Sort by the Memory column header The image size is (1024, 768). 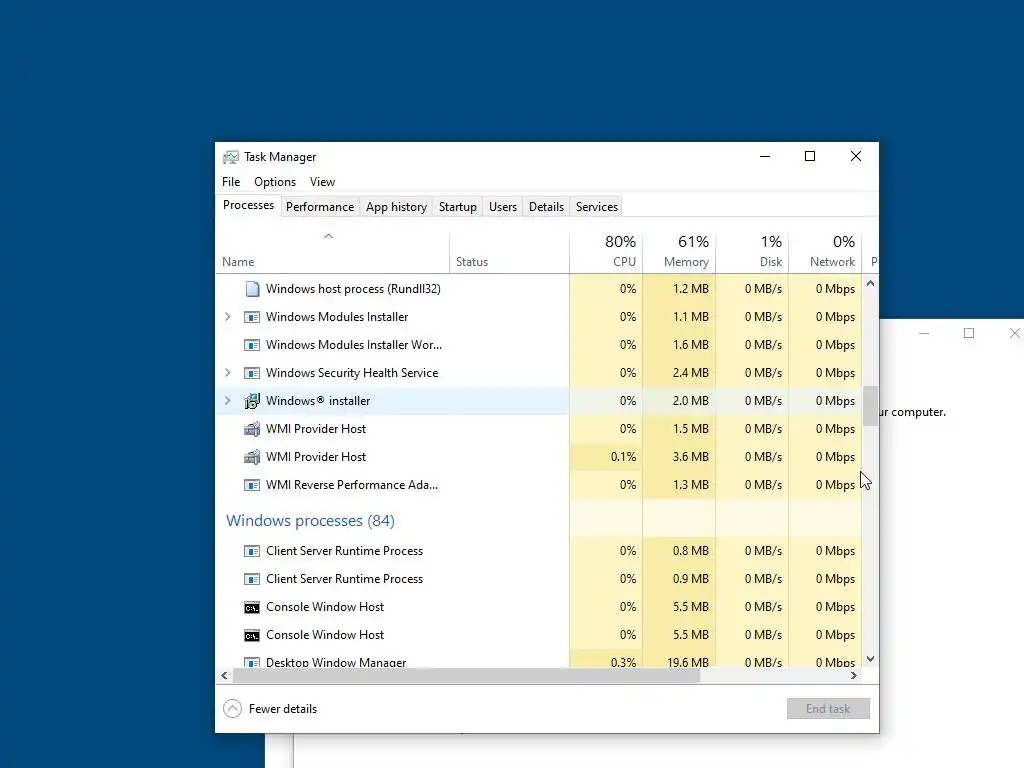click(x=679, y=251)
